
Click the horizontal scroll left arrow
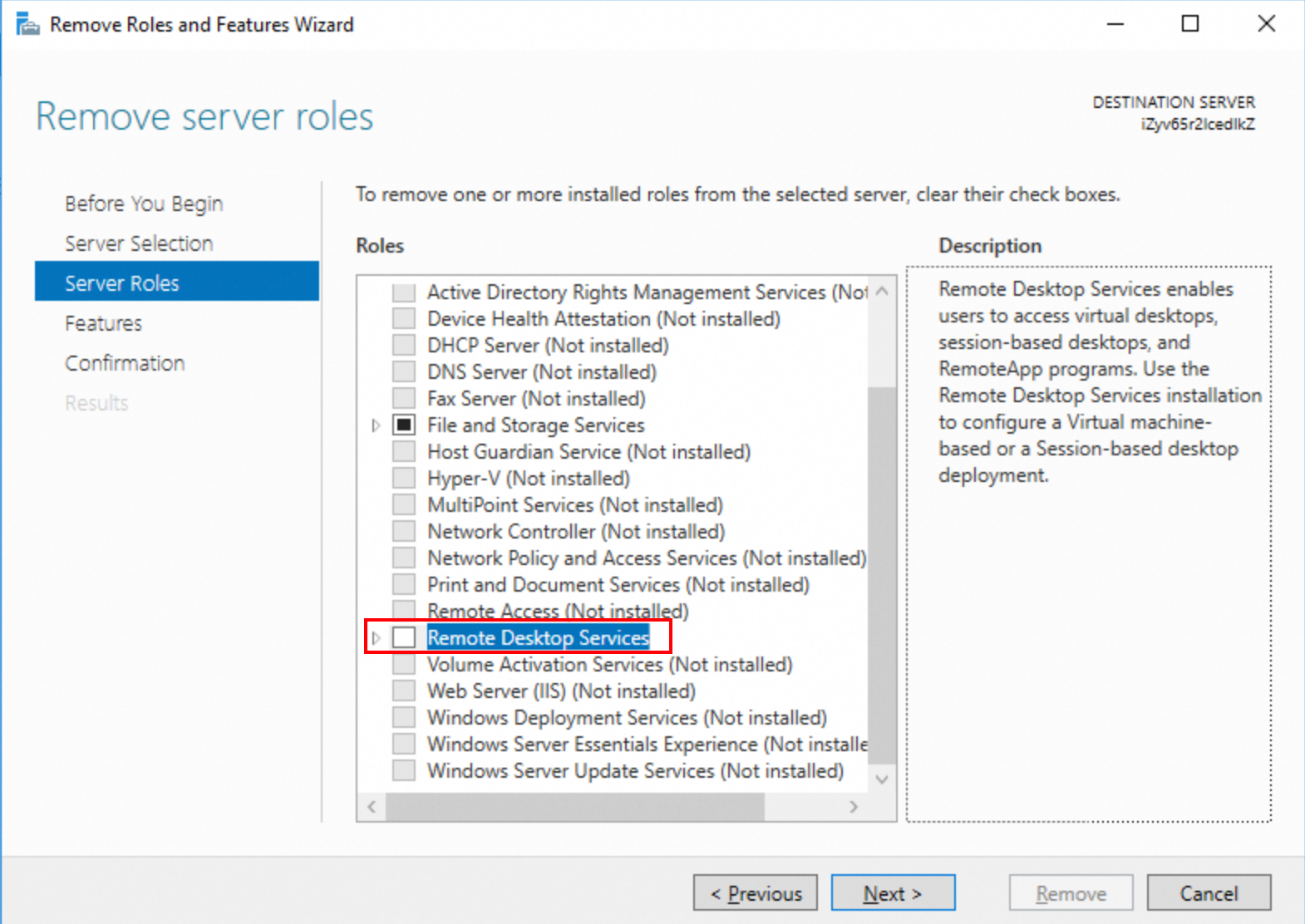point(372,807)
